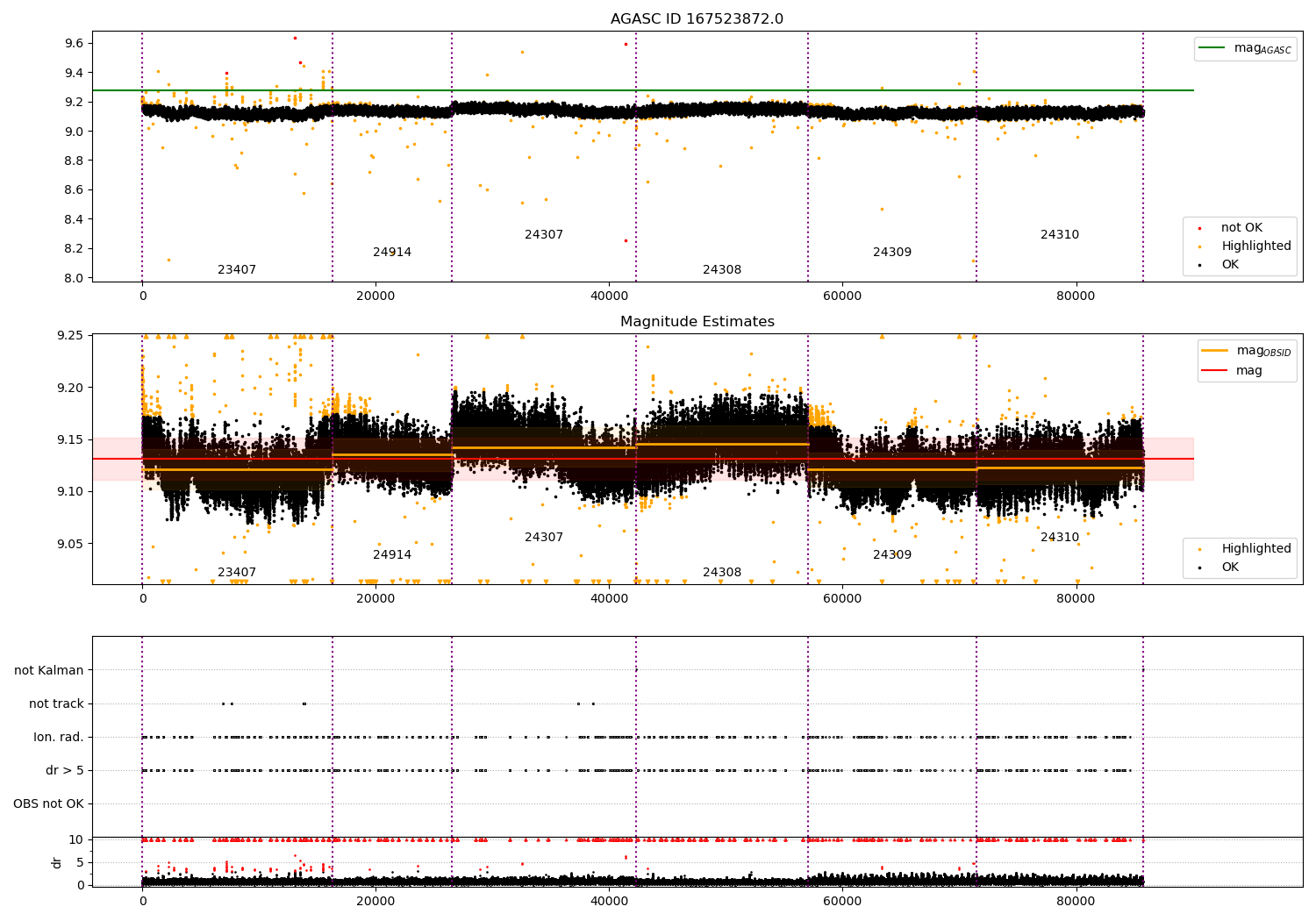The height and width of the screenshot is (921, 1316).
Task: Click obsid label 23407 in top plot
Action: click(x=237, y=270)
